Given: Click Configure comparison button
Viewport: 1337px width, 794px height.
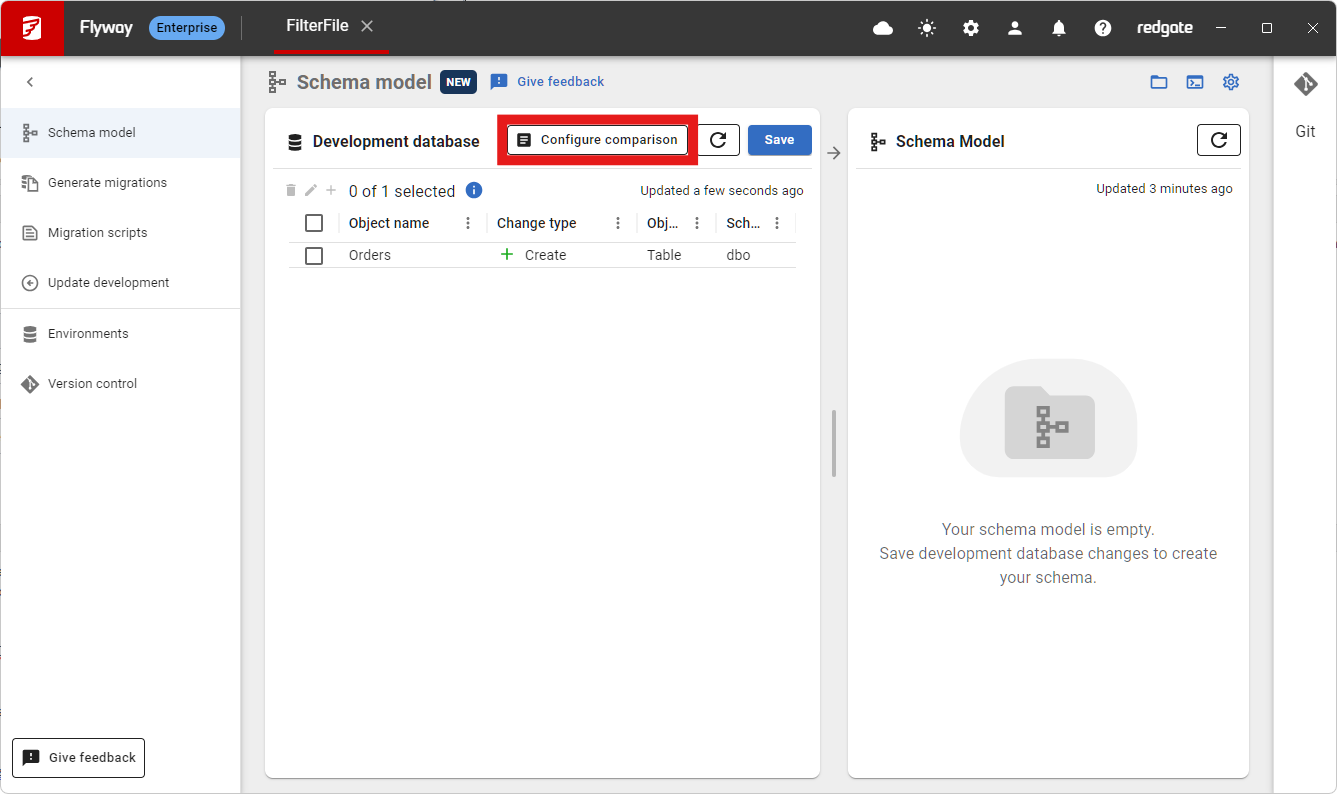Looking at the screenshot, I should coord(597,140).
